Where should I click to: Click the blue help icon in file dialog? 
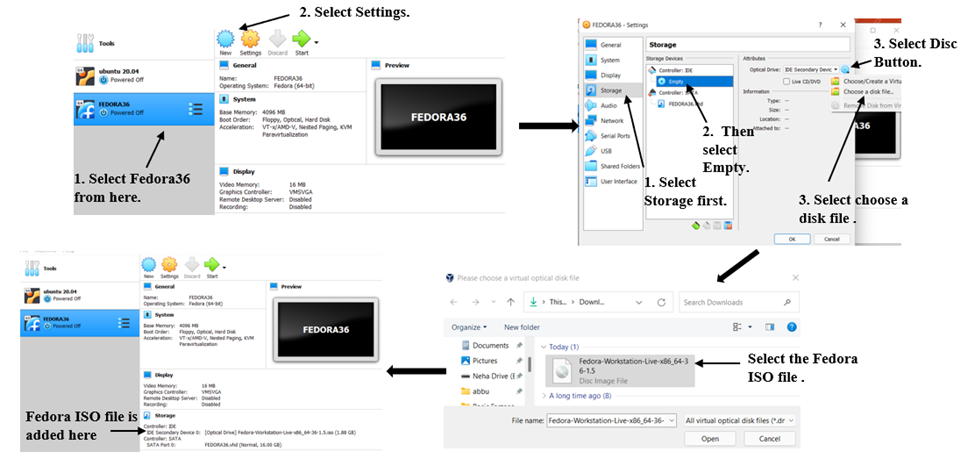pos(791,327)
